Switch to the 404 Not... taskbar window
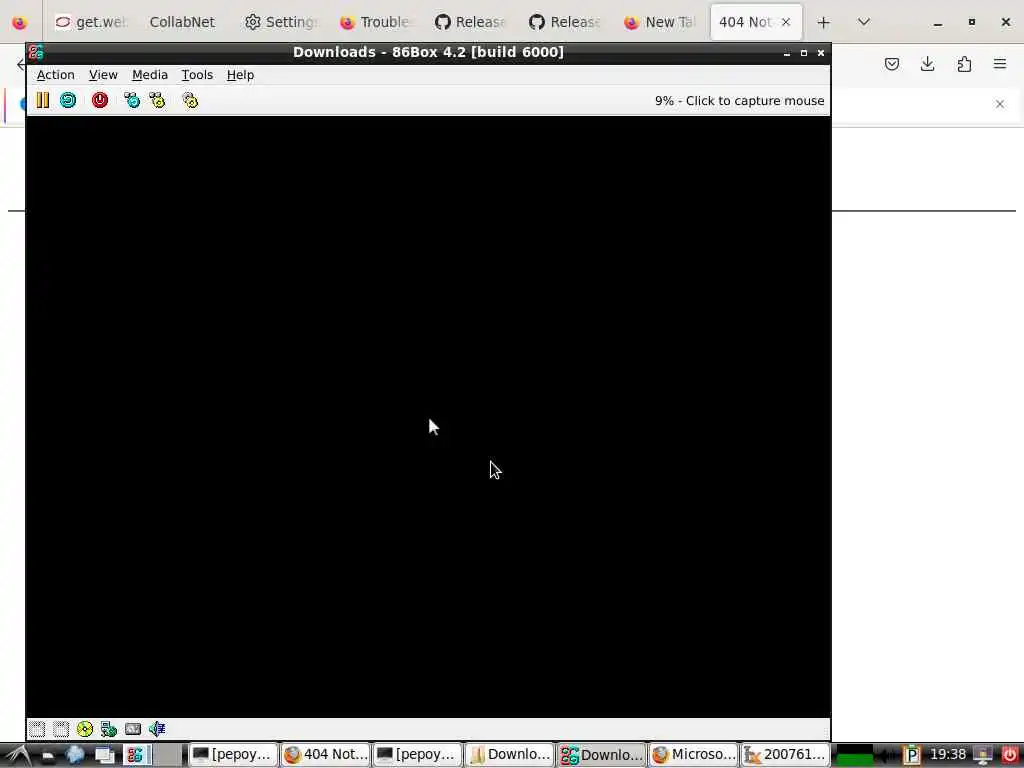This screenshot has height=768, width=1024. [325, 755]
